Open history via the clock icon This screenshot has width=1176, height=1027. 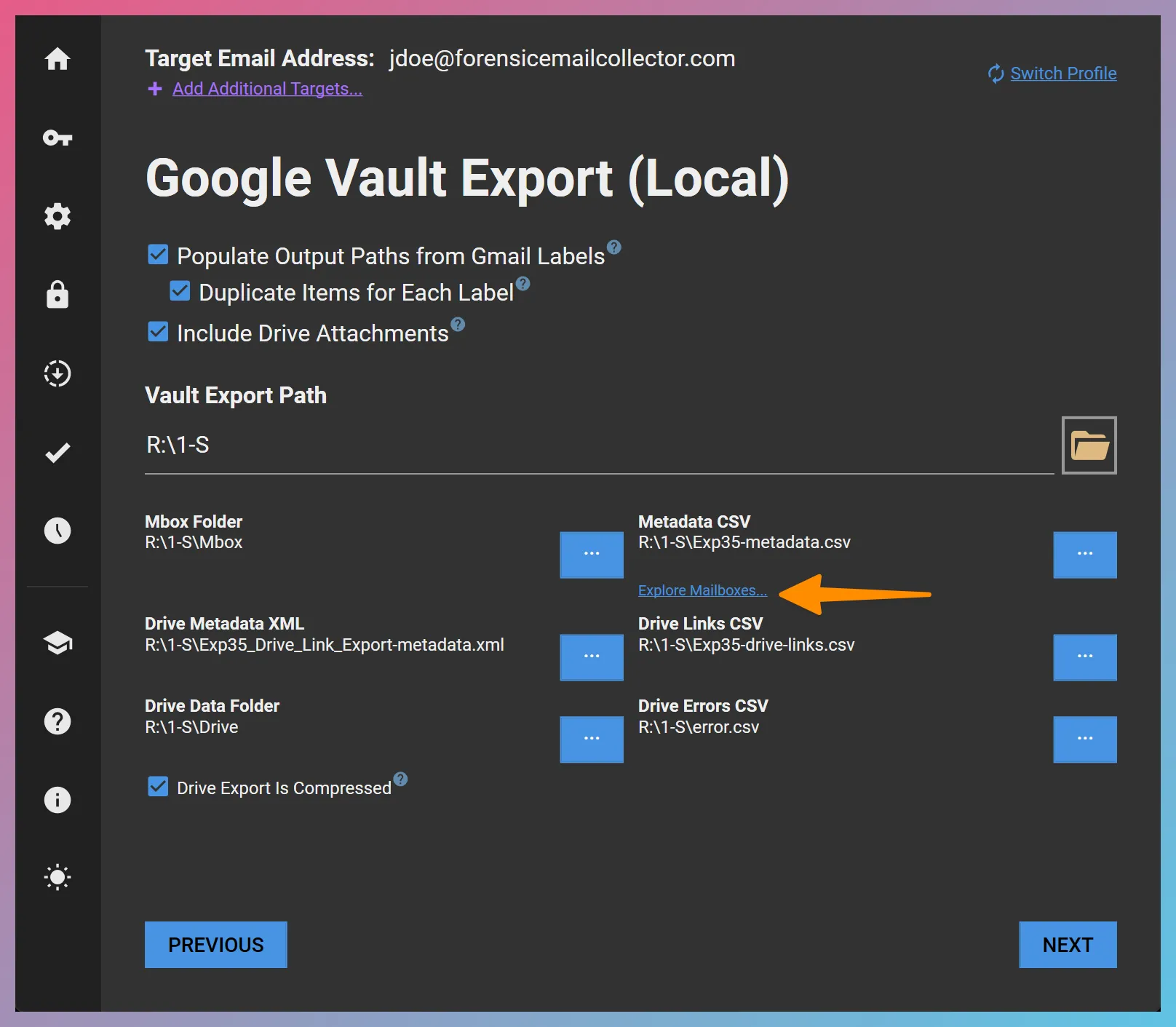[57, 531]
